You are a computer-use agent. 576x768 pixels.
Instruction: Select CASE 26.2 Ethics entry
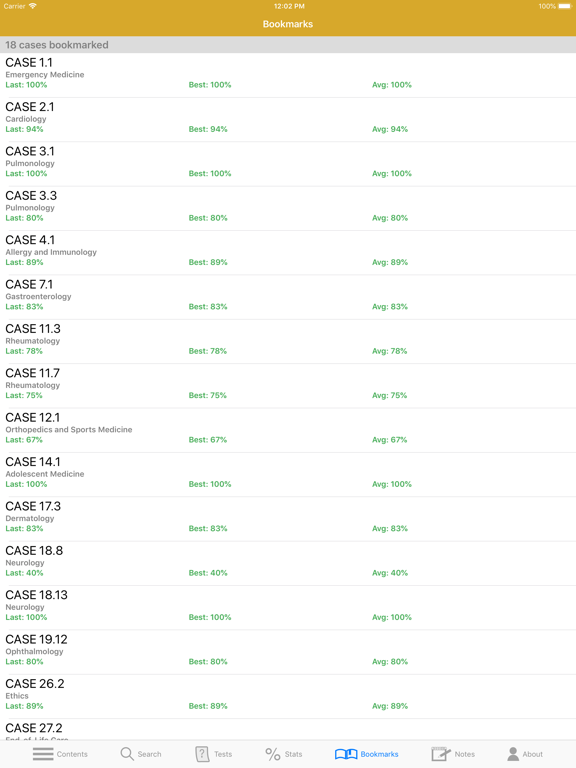[x=288, y=697]
